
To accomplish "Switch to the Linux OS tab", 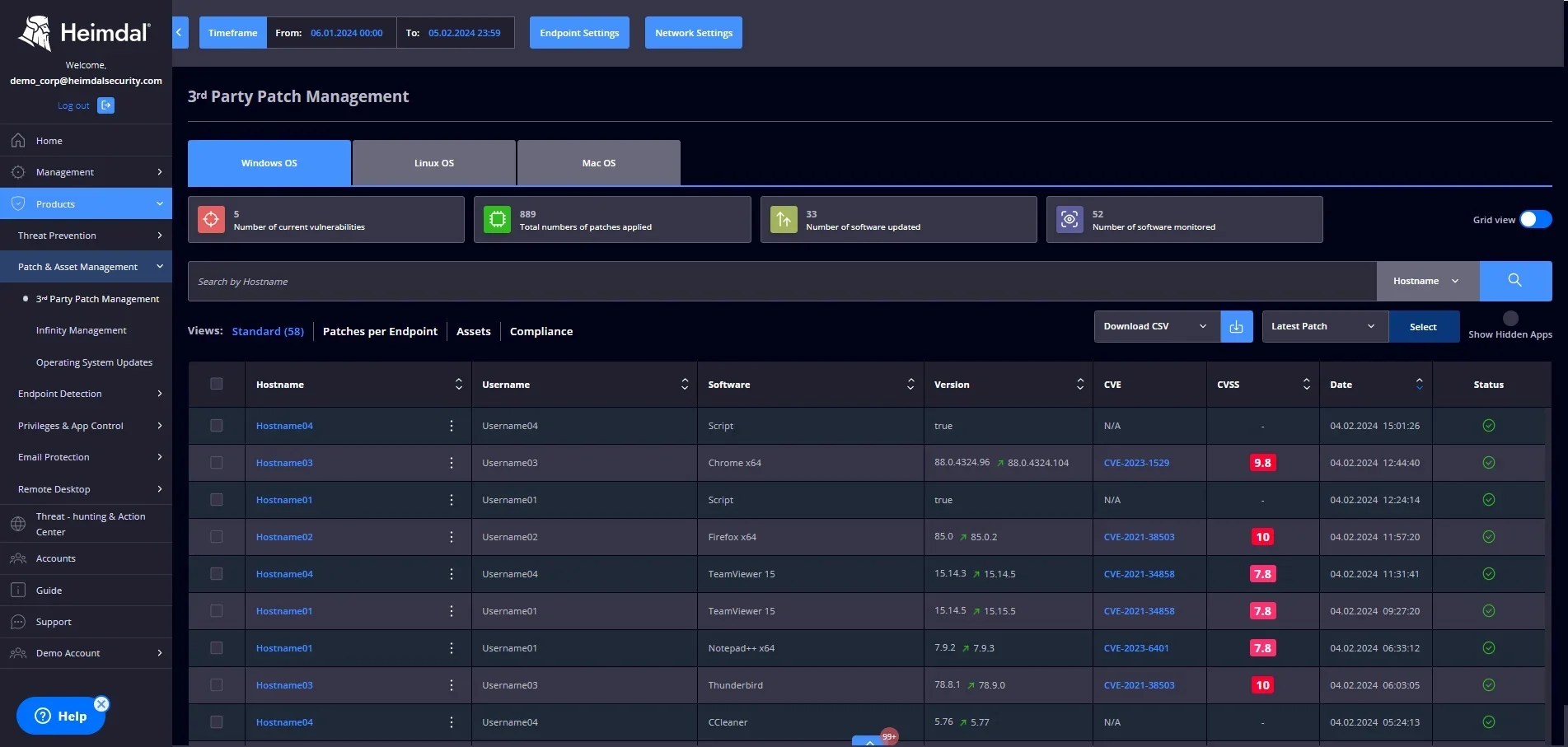I will click(x=433, y=162).
